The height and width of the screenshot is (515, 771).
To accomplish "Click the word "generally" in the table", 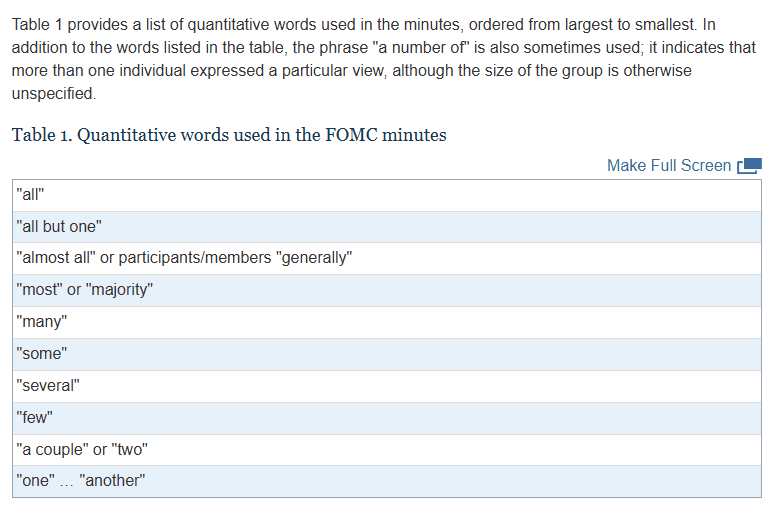I will [x=313, y=258].
